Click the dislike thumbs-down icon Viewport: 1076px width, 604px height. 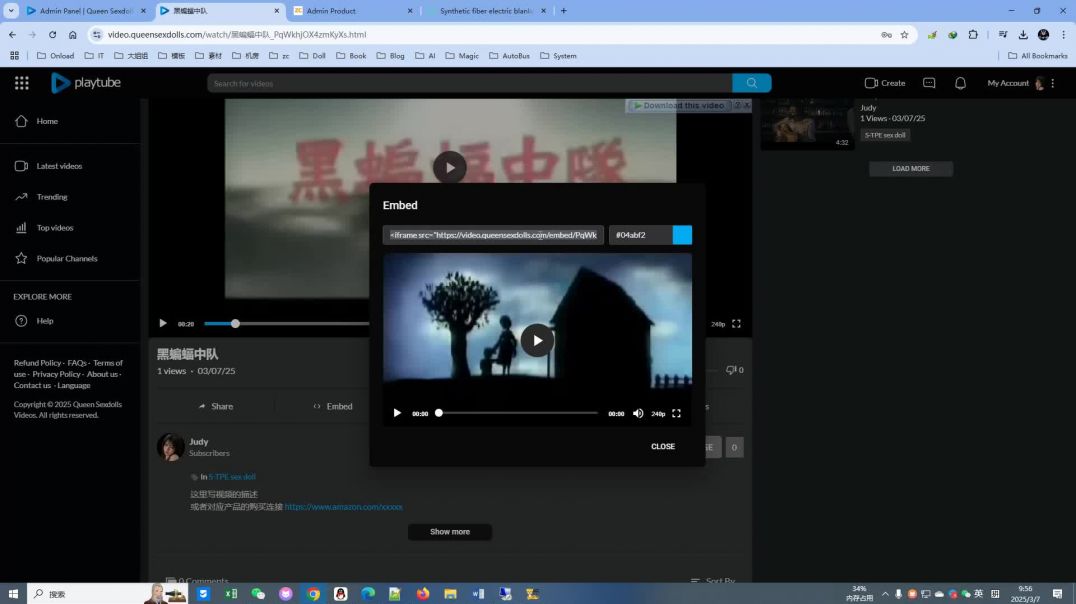(x=731, y=370)
